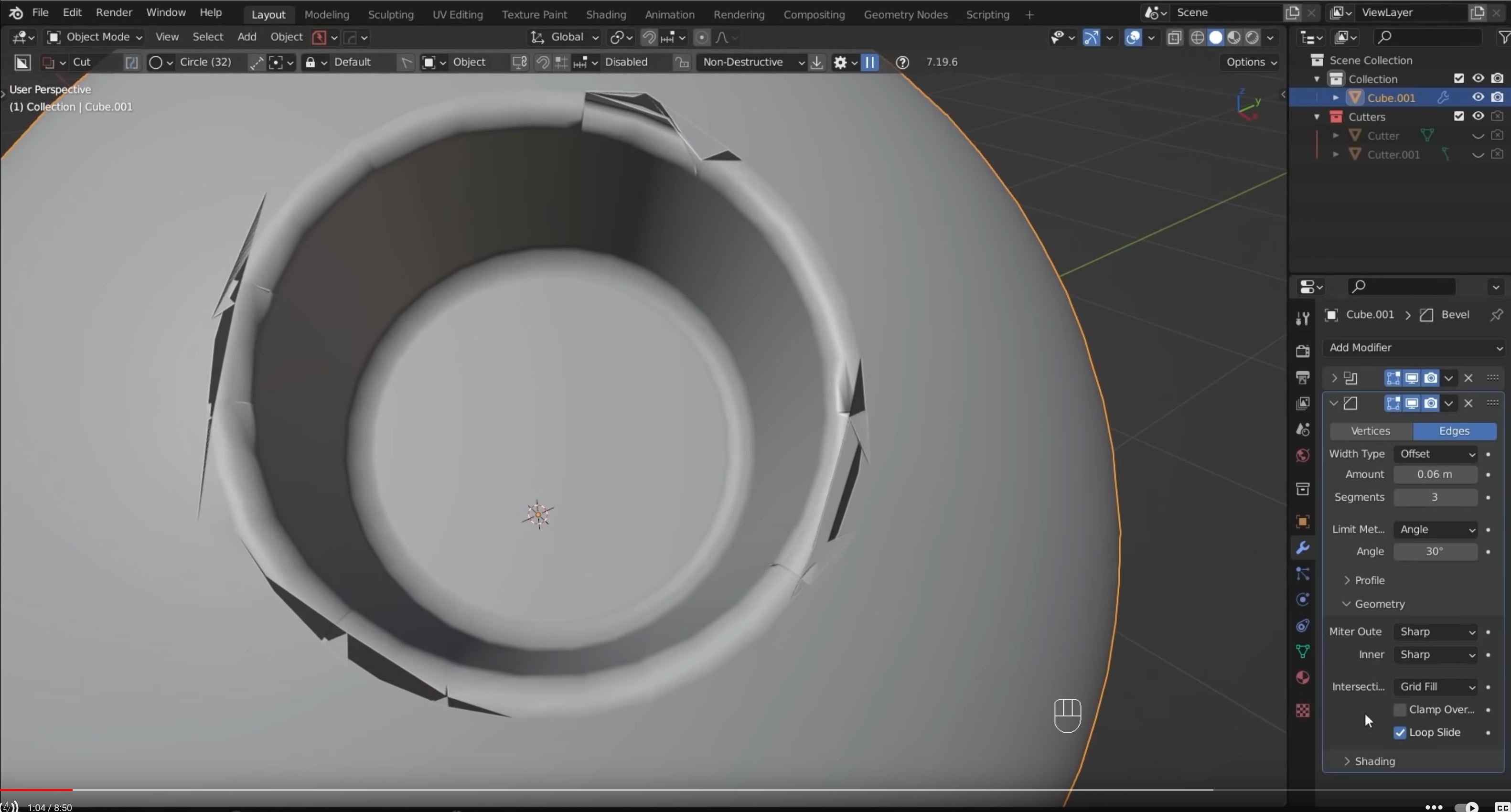Switch to the Modeling workspace tab

click(326, 15)
